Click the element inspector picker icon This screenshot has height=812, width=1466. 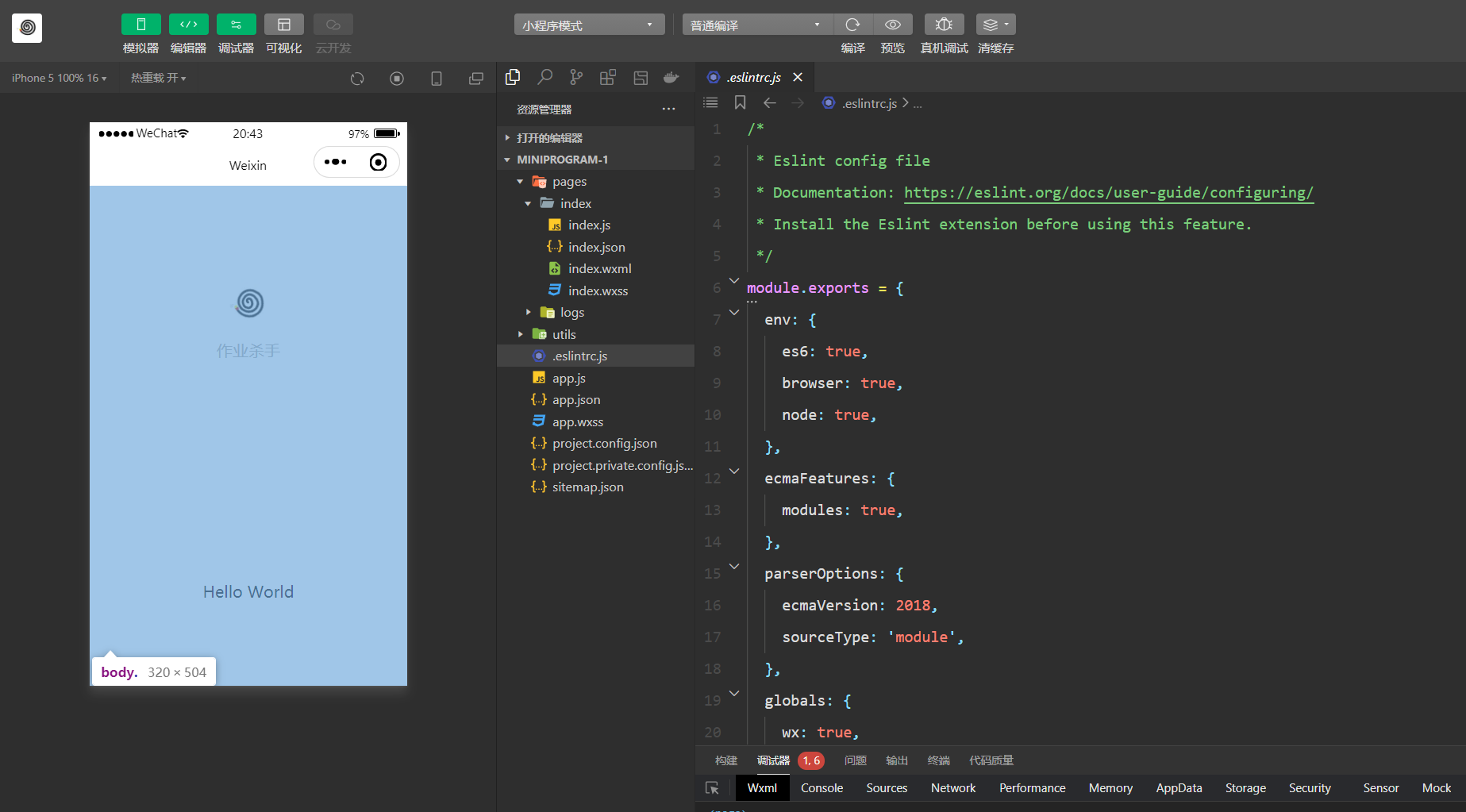point(712,788)
